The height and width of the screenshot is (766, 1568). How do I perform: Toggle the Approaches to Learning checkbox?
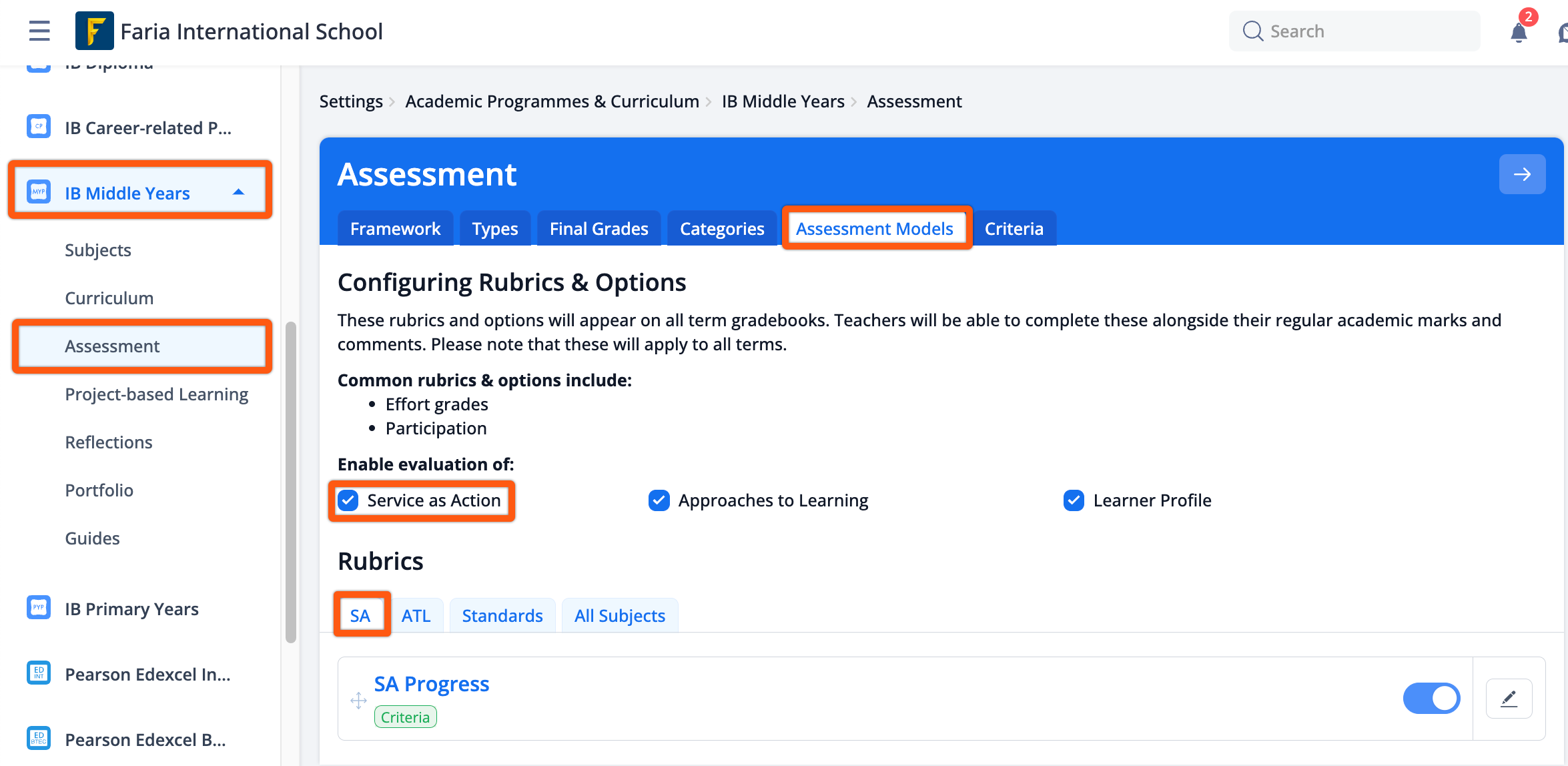coord(659,500)
